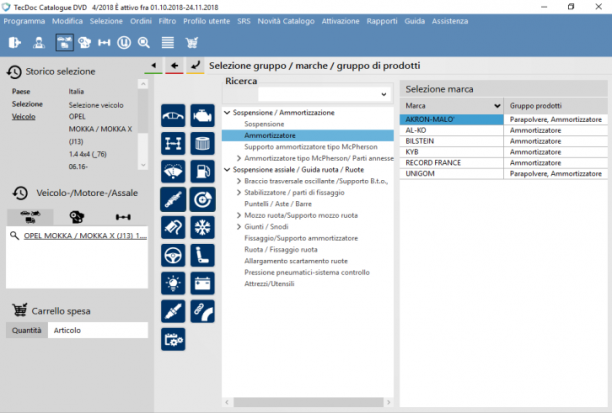The height and width of the screenshot is (413, 612).
Task: Expand Giunti / Snodi node
Action: click(239, 227)
